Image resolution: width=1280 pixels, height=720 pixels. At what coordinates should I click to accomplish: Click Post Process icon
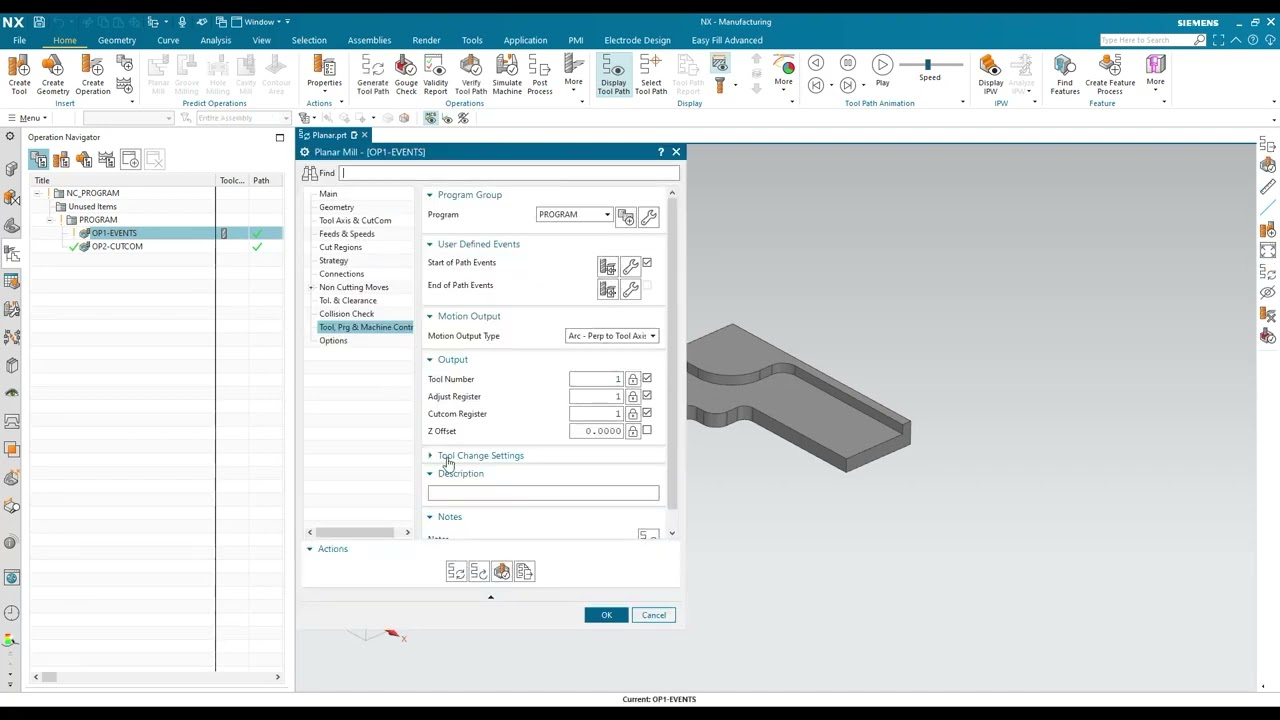[x=540, y=74]
